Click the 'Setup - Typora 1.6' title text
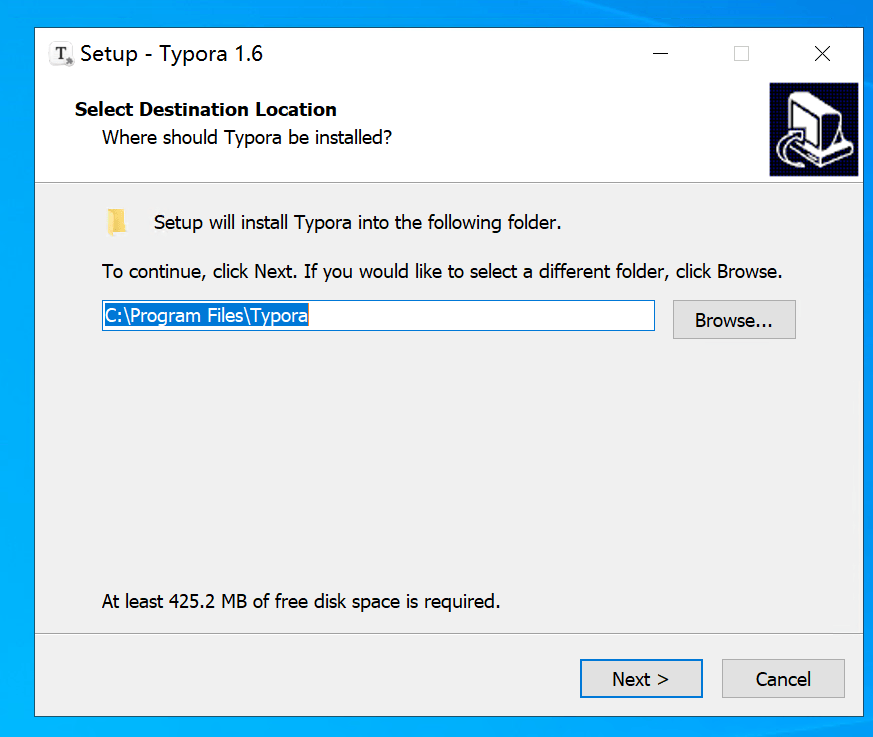 coord(171,54)
